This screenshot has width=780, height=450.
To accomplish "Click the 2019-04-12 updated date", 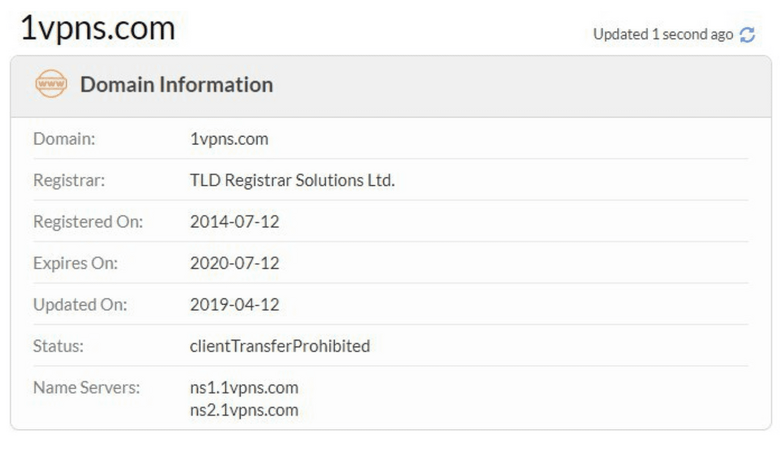I will tap(234, 304).
